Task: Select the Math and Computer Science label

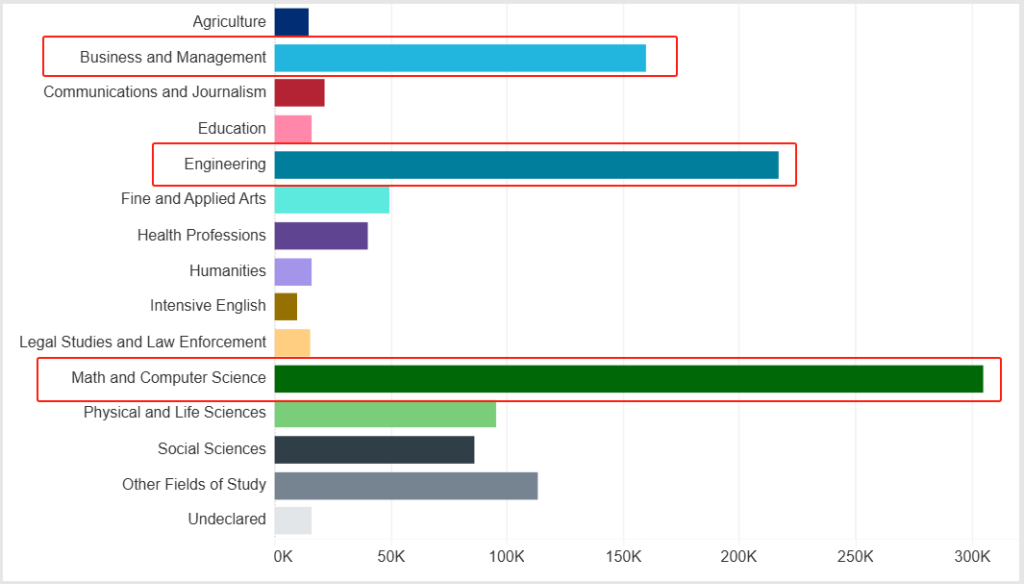Action: coord(168,378)
